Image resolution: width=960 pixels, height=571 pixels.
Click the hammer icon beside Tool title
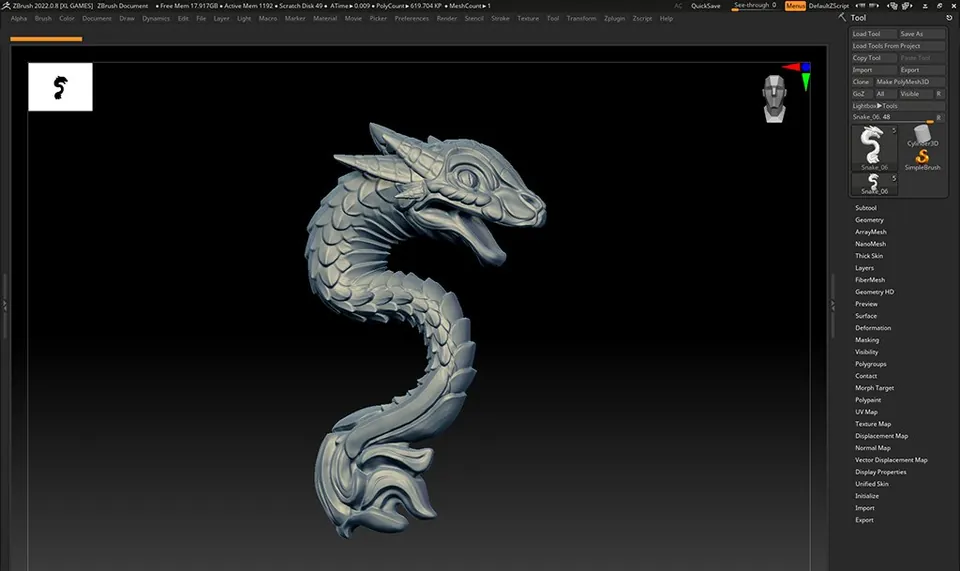(x=842, y=17)
